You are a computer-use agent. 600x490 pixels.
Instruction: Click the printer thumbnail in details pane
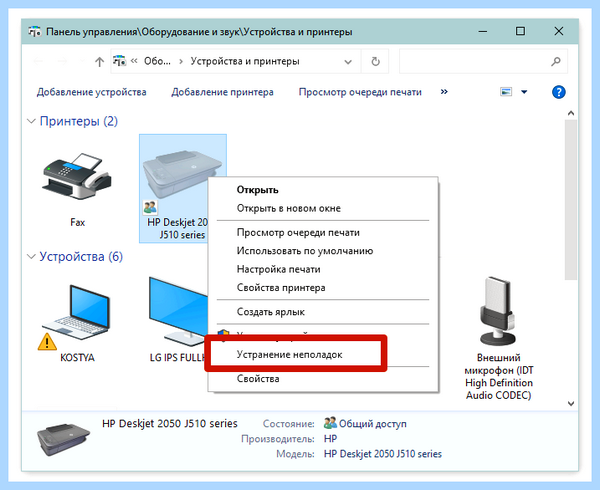(64, 439)
